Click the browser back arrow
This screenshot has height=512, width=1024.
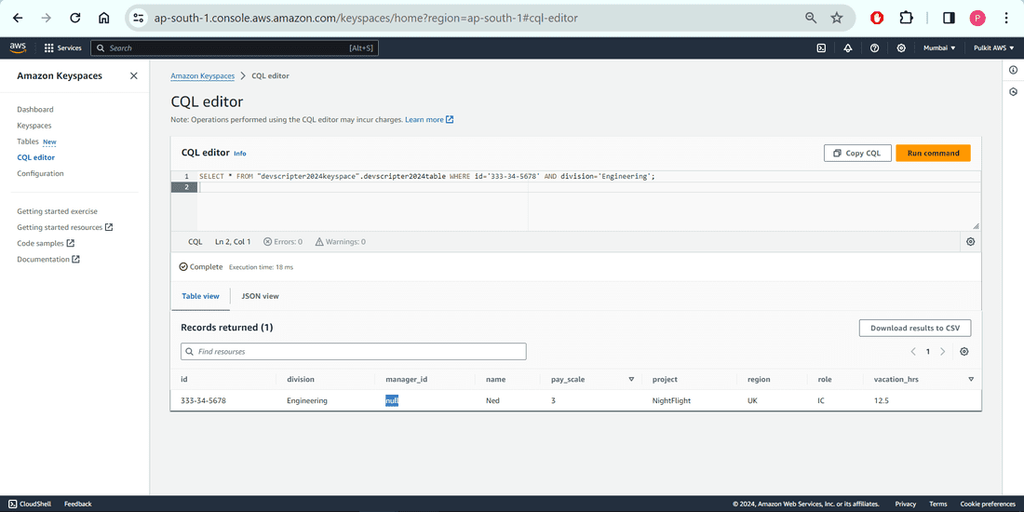coord(18,18)
